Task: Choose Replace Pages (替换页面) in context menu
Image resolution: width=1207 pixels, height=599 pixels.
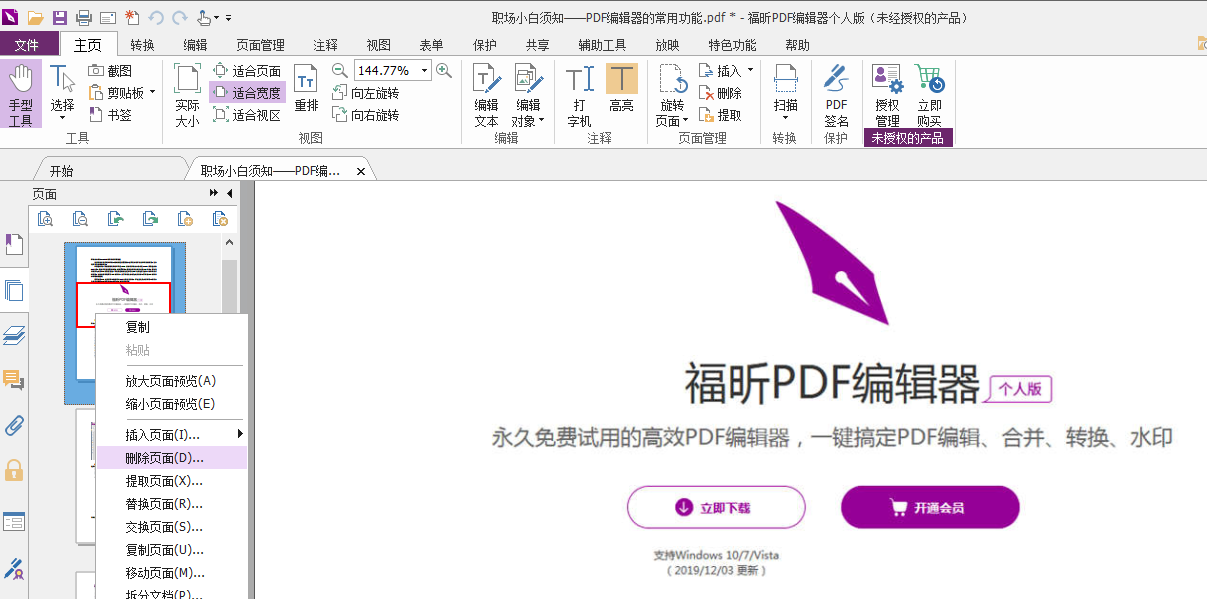Action: 172,504
